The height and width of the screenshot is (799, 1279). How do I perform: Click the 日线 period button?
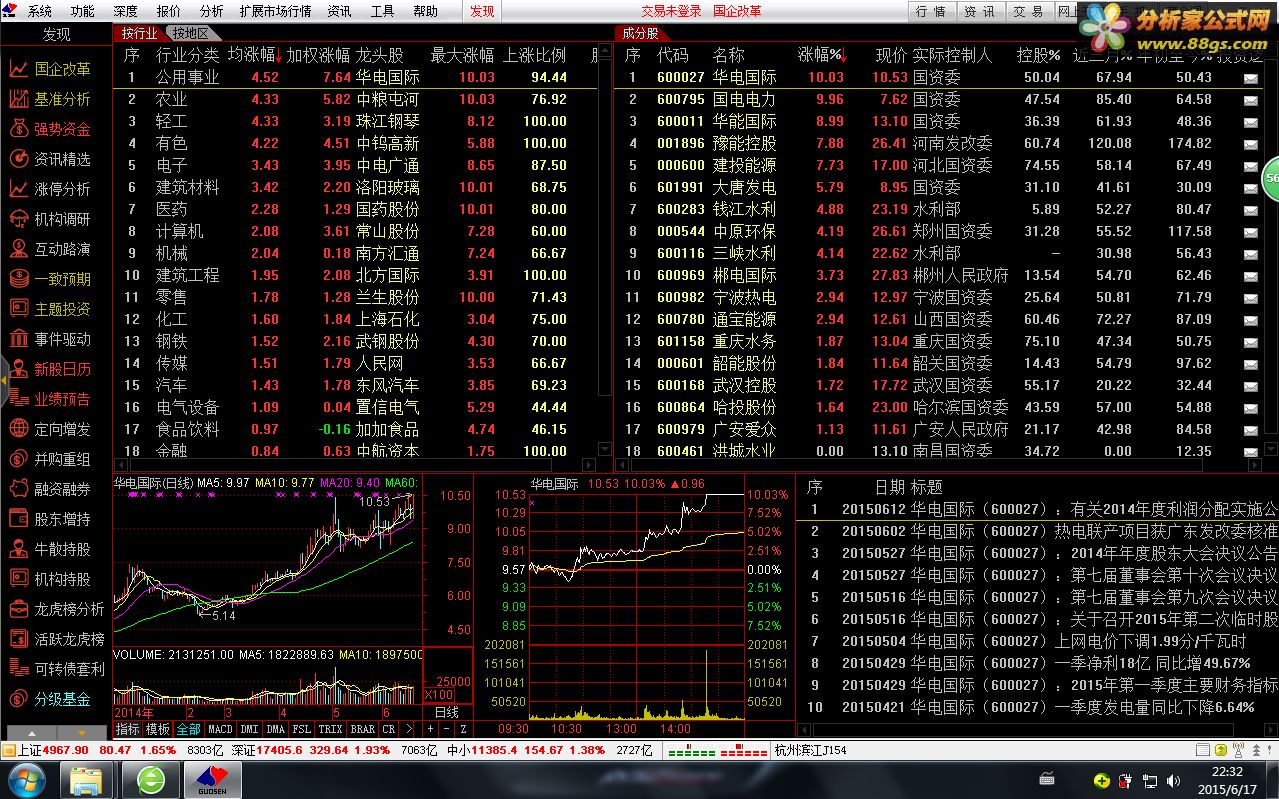pyautogui.click(x=447, y=712)
